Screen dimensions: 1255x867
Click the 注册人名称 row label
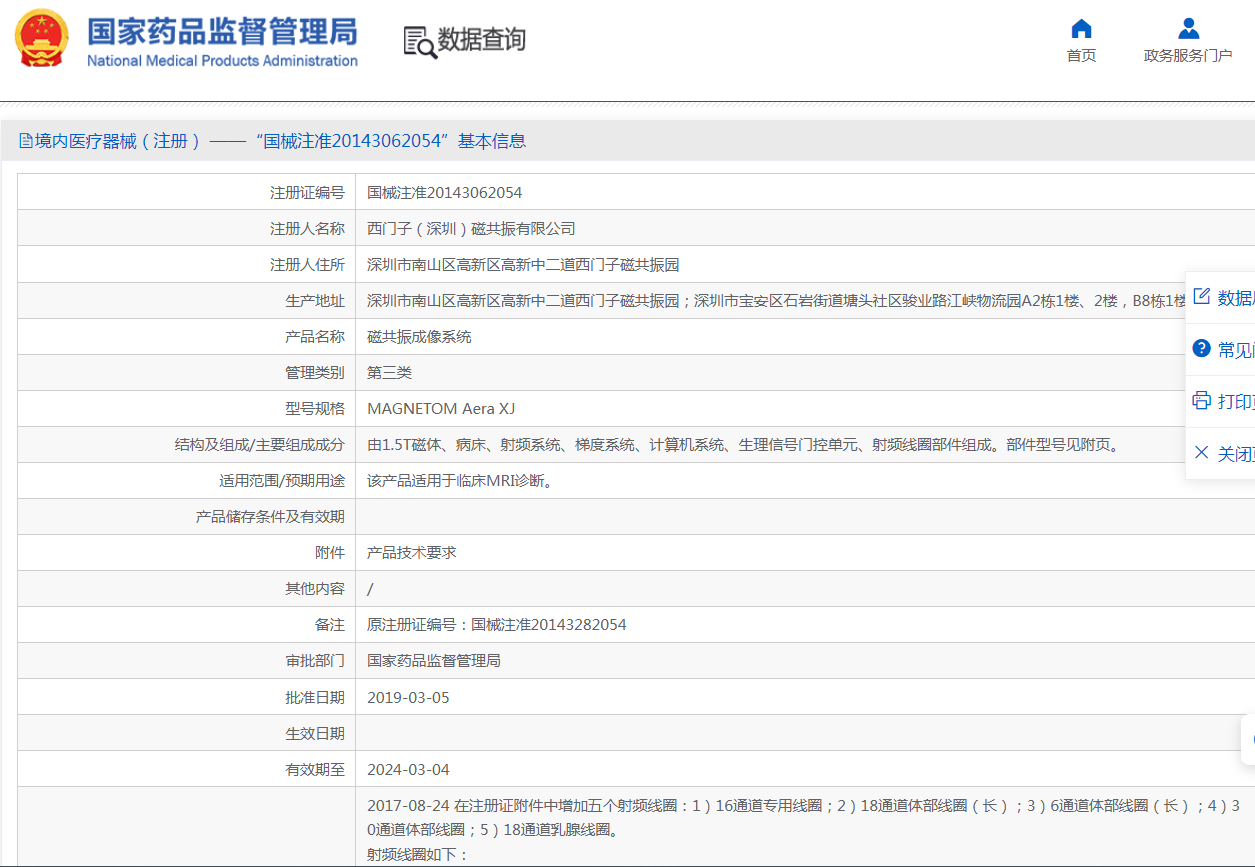click(x=307, y=229)
